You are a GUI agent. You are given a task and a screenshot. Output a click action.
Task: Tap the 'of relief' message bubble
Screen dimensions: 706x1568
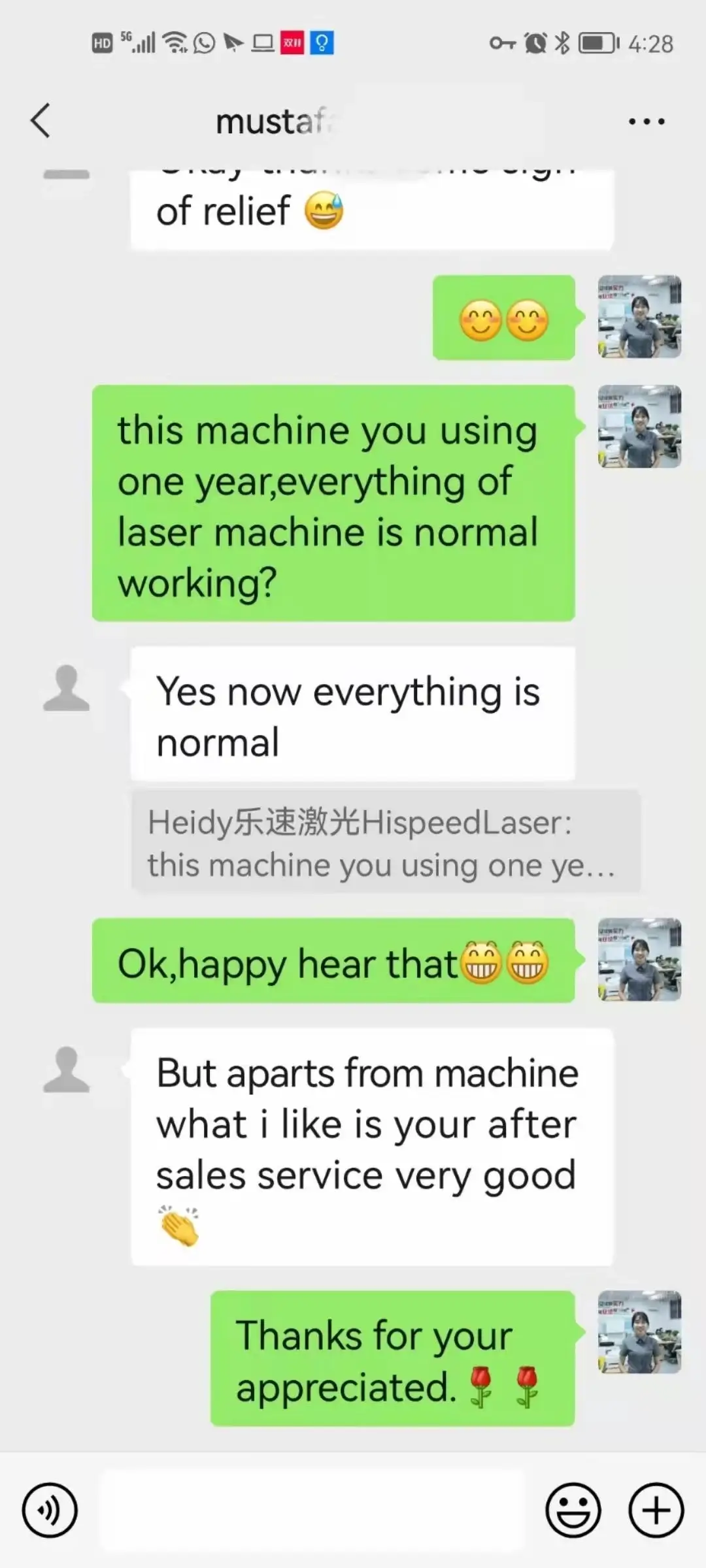pyautogui.click(x=373, y=210)
